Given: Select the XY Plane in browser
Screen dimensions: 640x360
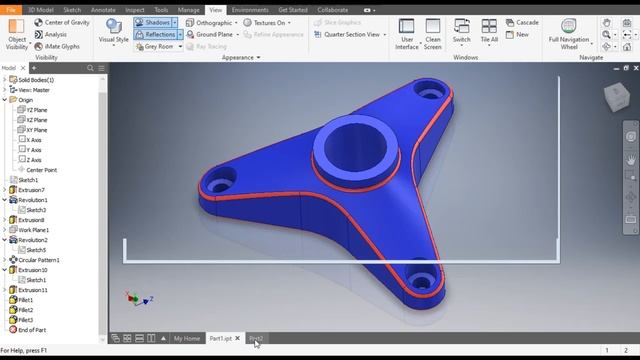Looking at the screenshot, I should 32,130.
